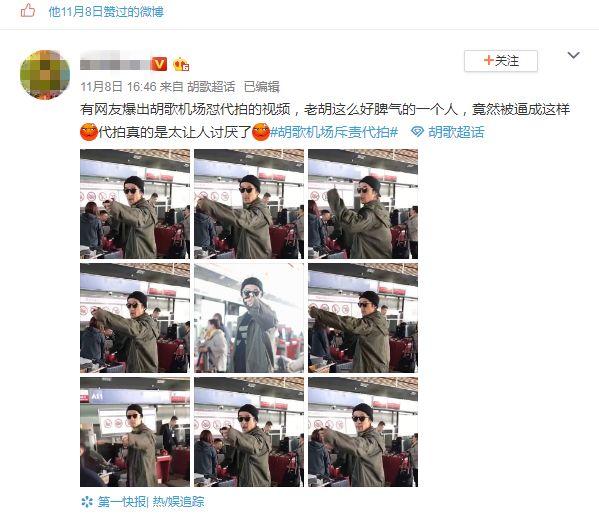
Task: Open the post options chevron menu
Action: (x=573, y=55)
